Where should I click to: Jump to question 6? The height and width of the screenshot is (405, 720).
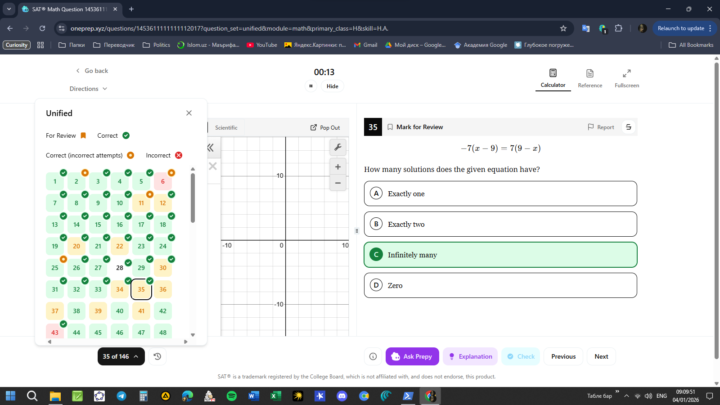[163, 181]
